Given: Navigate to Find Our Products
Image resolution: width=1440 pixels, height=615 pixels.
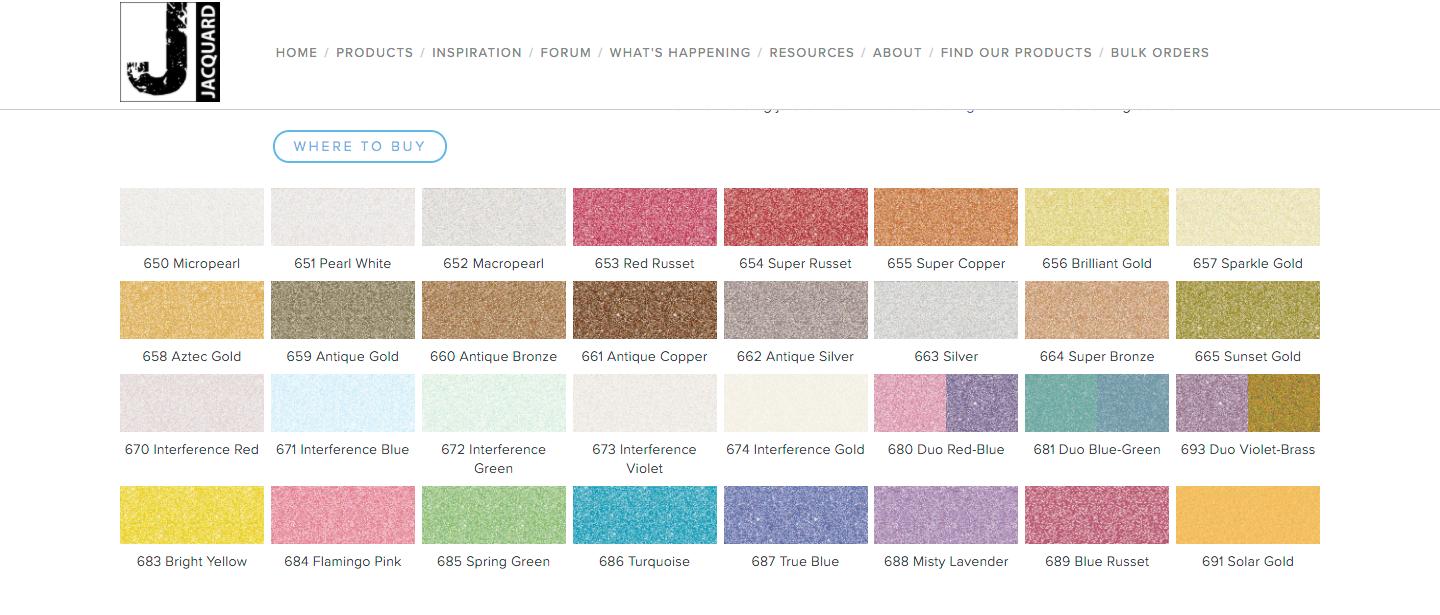Looking at the screenshot, I should pyautogui.click(x=1016, y=53).
